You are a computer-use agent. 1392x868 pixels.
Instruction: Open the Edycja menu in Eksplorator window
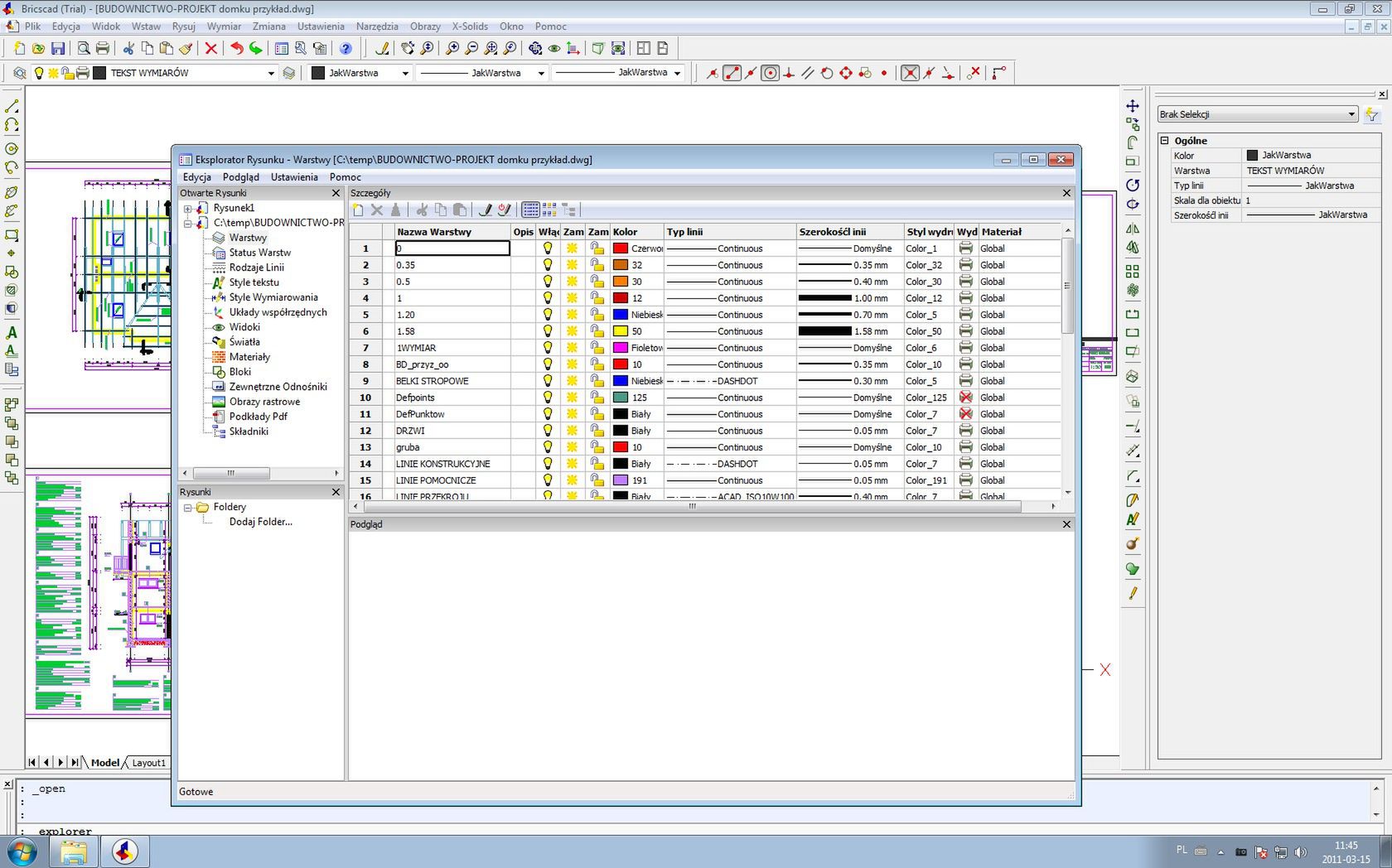(x=197, y=177)
